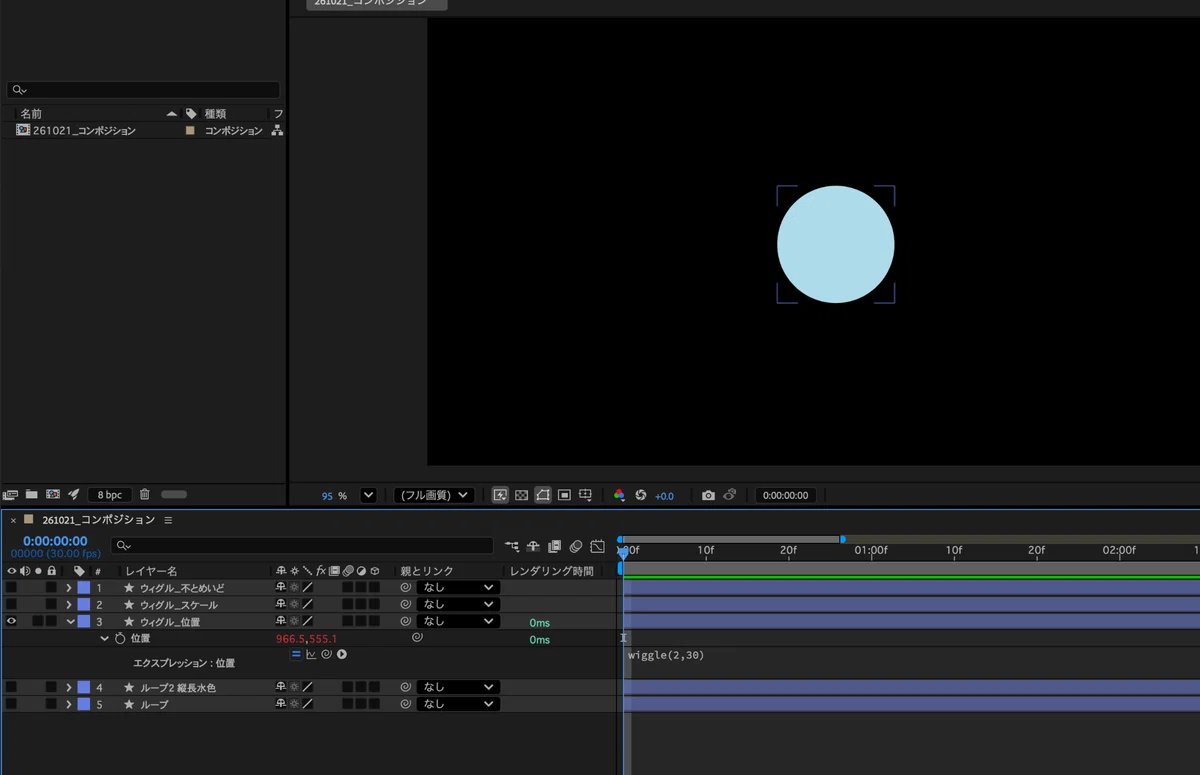Screen dimensions: 1200x775
Task: Expand the ウィグル_スケール layer properties
Action: [x=69, y=604]
